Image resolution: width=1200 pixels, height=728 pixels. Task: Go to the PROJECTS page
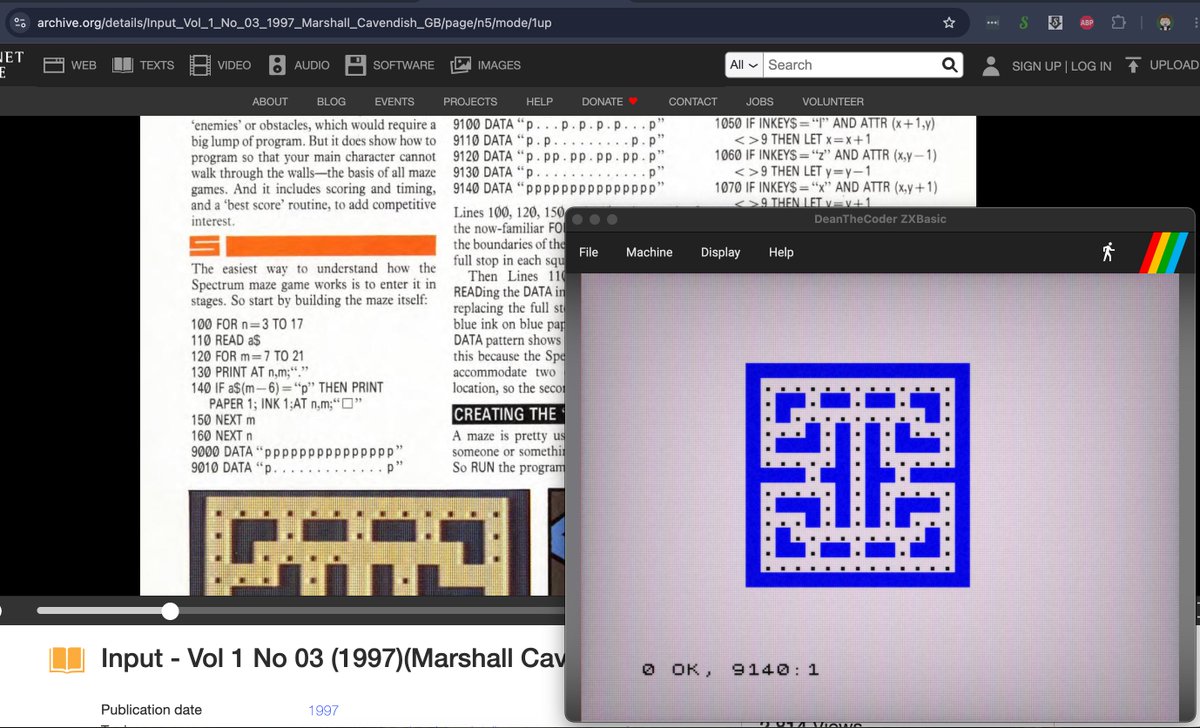click(470, 102)
